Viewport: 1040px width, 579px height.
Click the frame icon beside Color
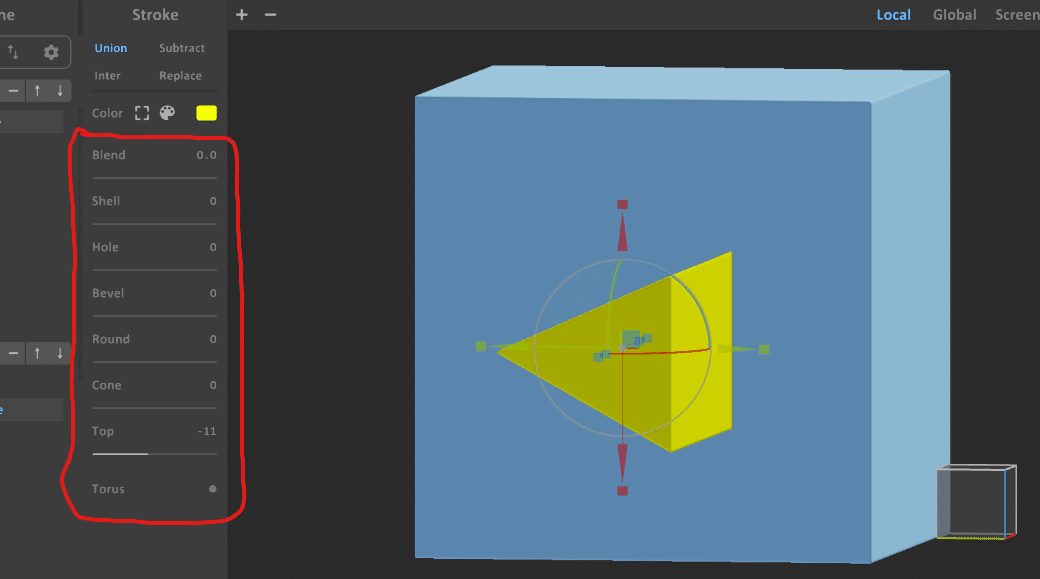pyautogui.click(x=142, y=113)
